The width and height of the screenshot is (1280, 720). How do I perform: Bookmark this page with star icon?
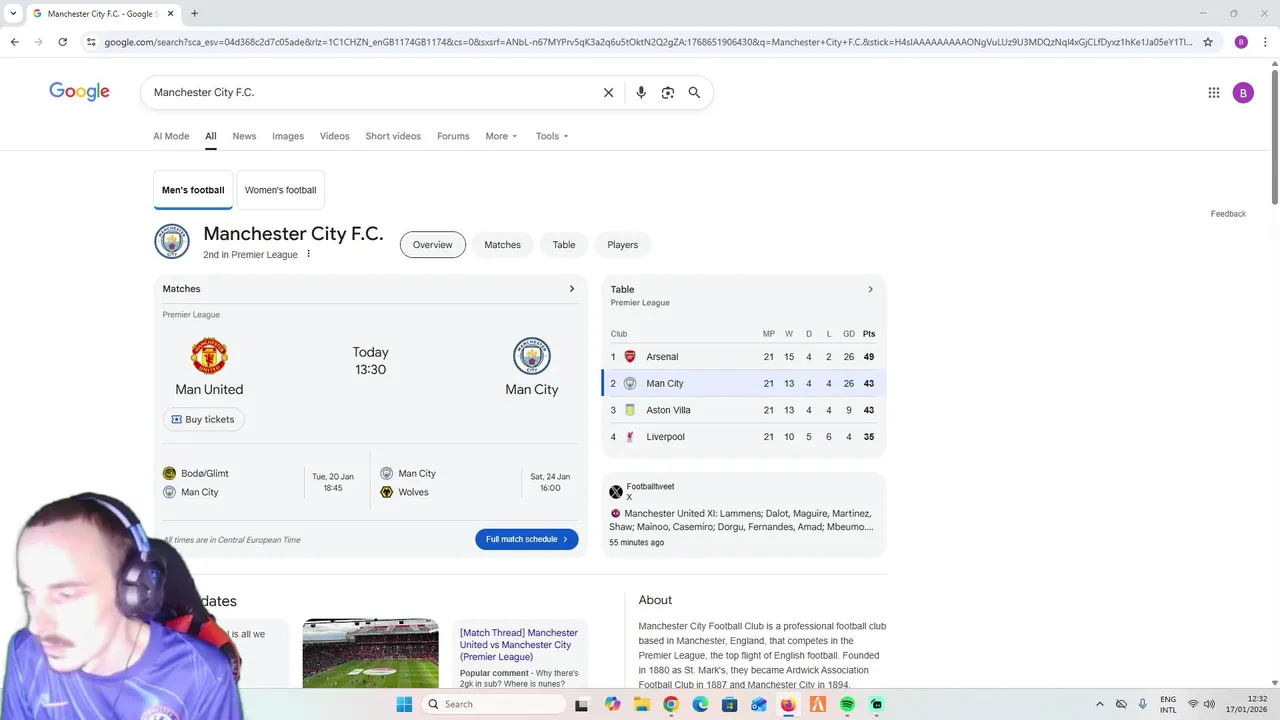point(1208,42)
